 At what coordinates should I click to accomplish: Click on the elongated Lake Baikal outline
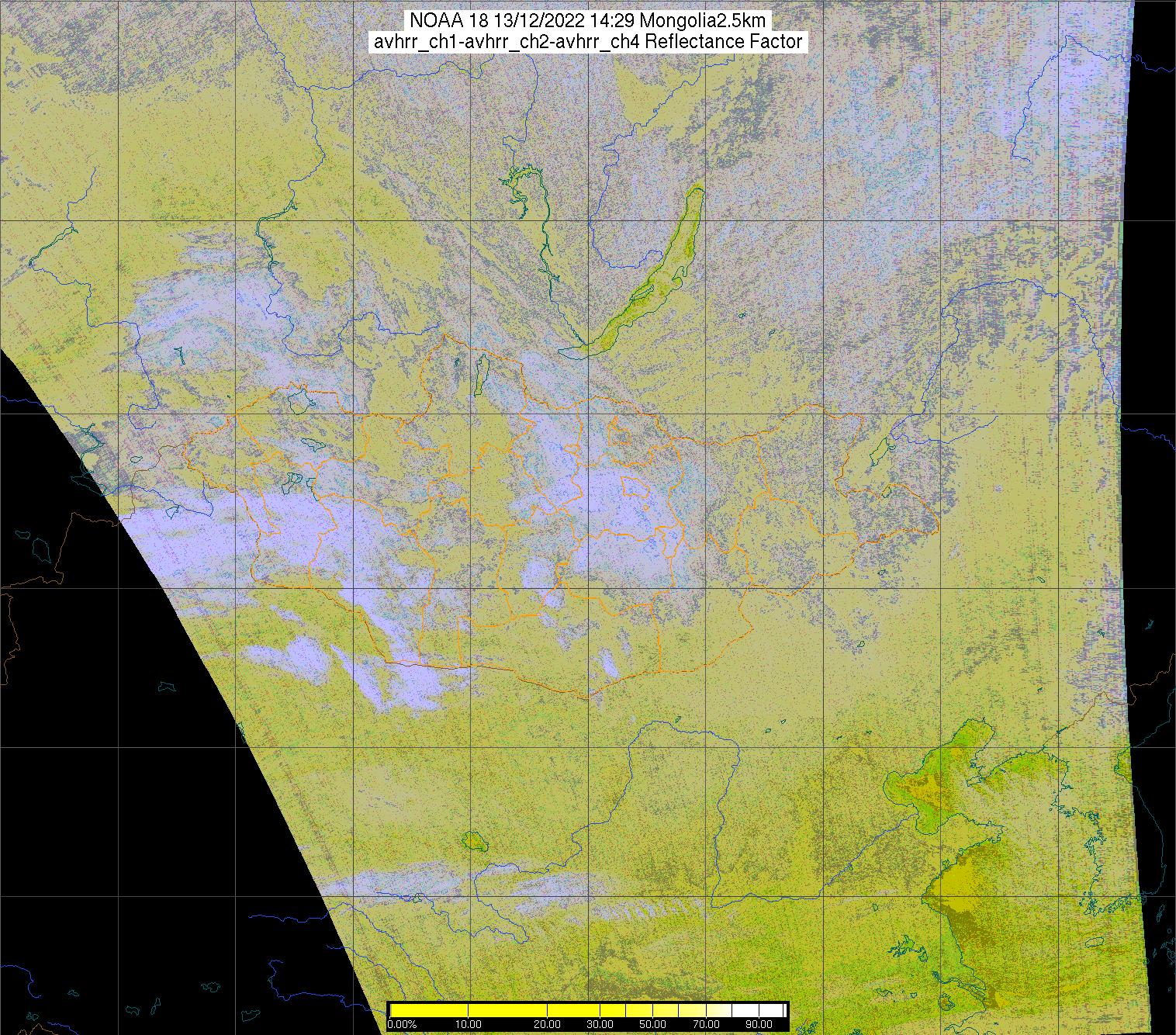pyautogui.click(x=659, y=272)
